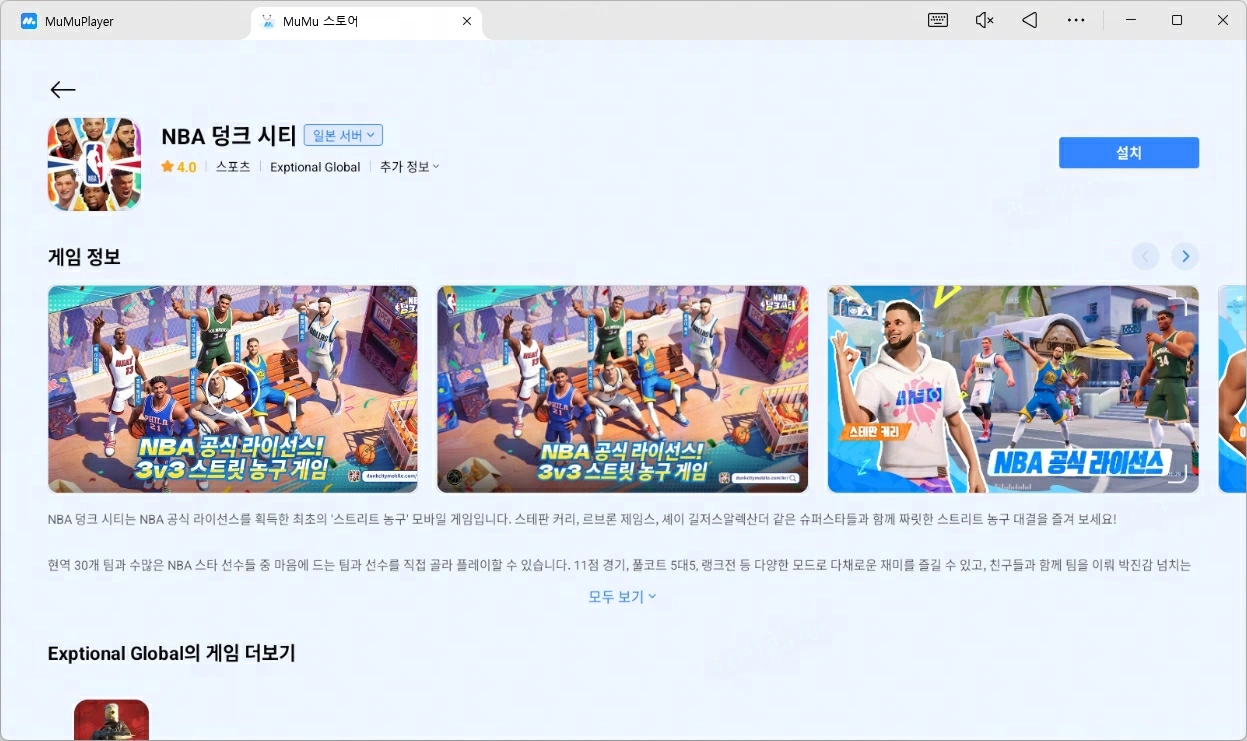Viewport: 1247px width, 741px height.
Task: Click the 게임 정보 heading
Action: pos(84,257)
